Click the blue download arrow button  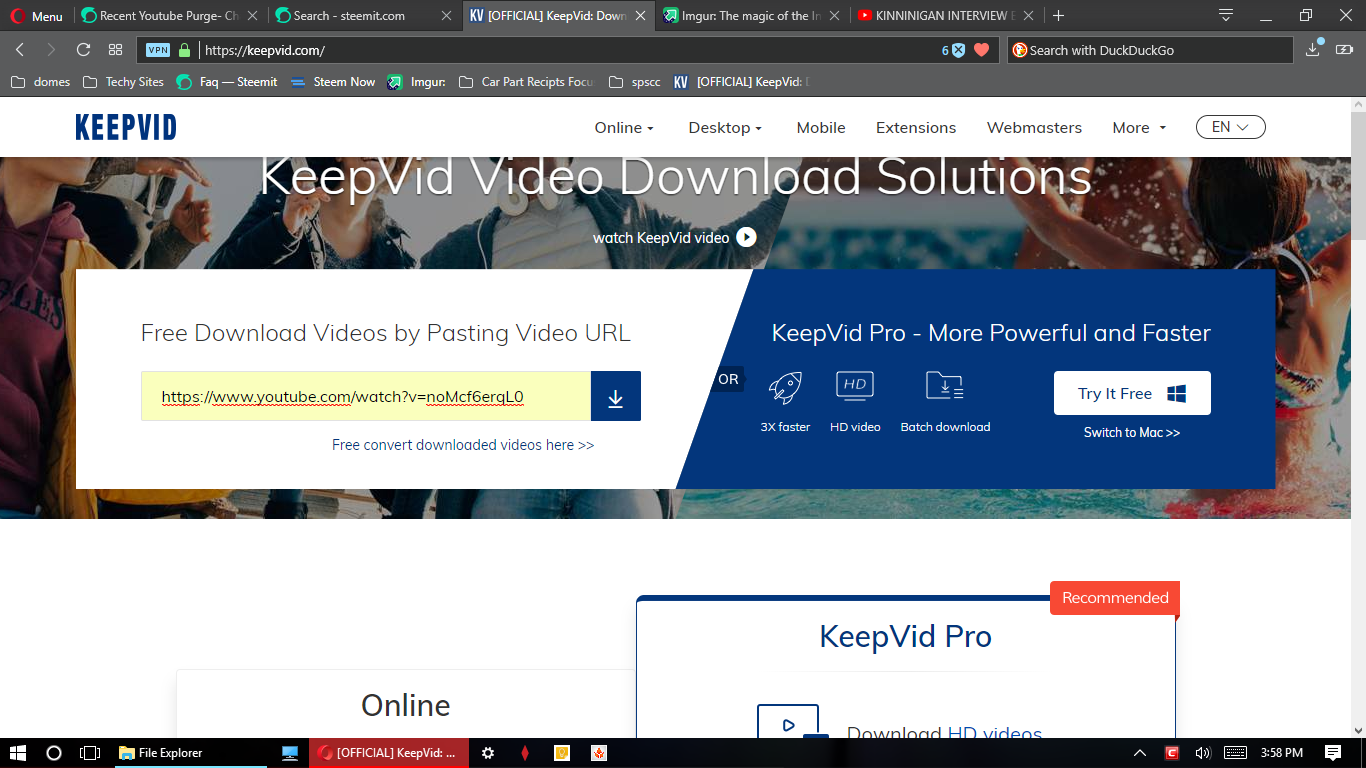[616, 396]
